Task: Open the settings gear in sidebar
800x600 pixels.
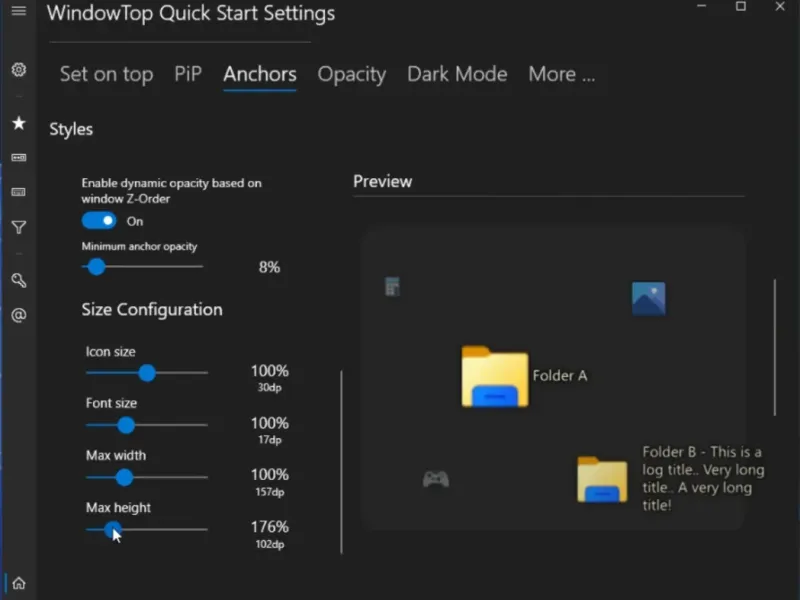Action: tap(18, 70)
